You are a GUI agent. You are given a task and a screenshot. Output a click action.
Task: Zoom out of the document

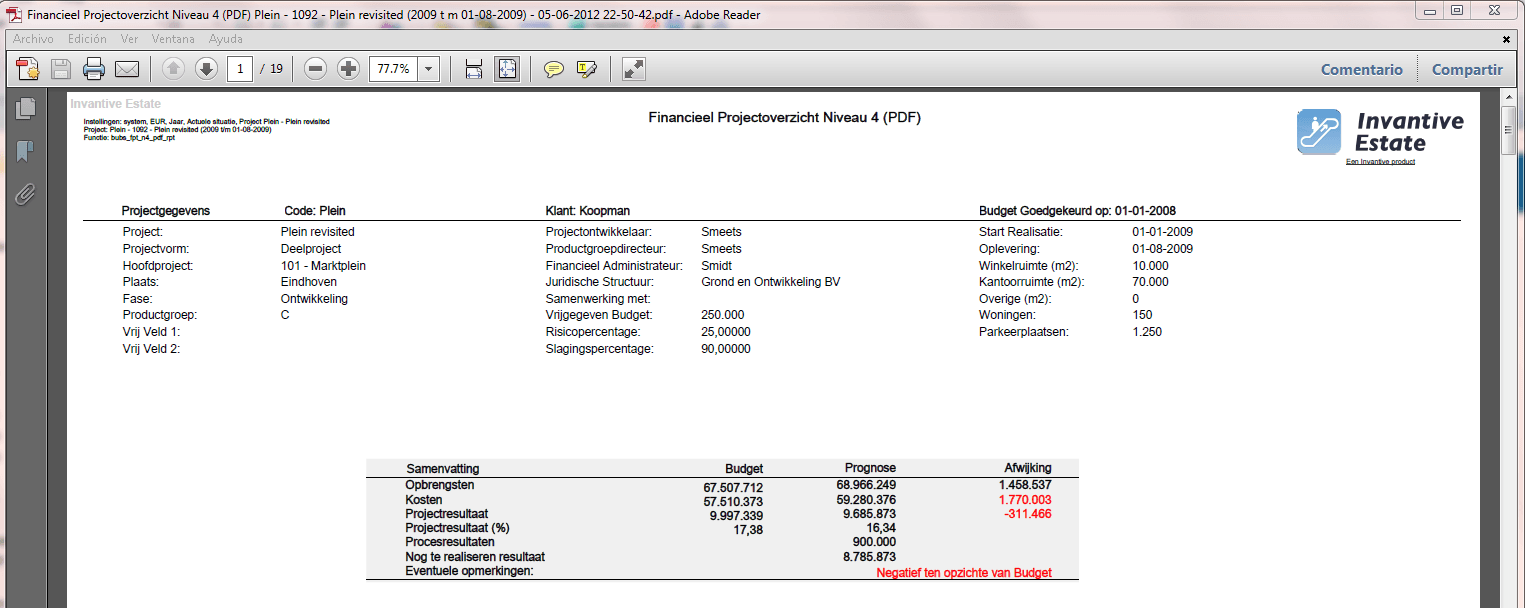click(315, 68)
